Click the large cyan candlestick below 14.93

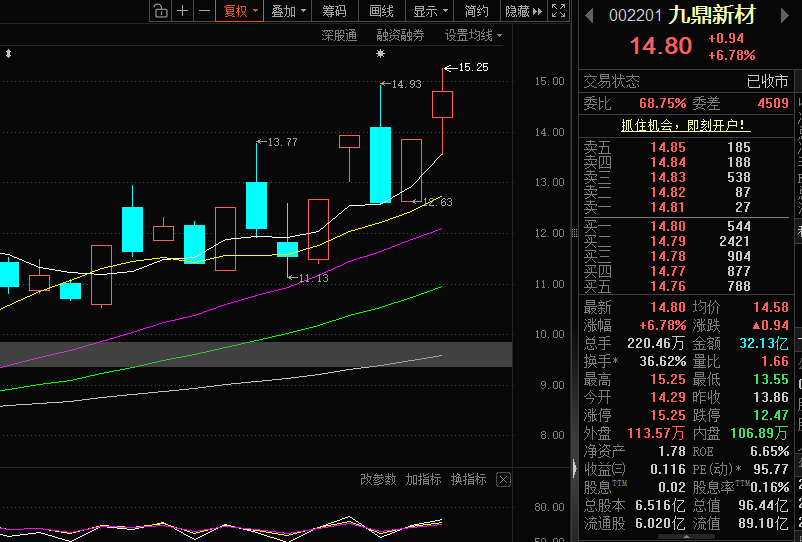(380, 165)
